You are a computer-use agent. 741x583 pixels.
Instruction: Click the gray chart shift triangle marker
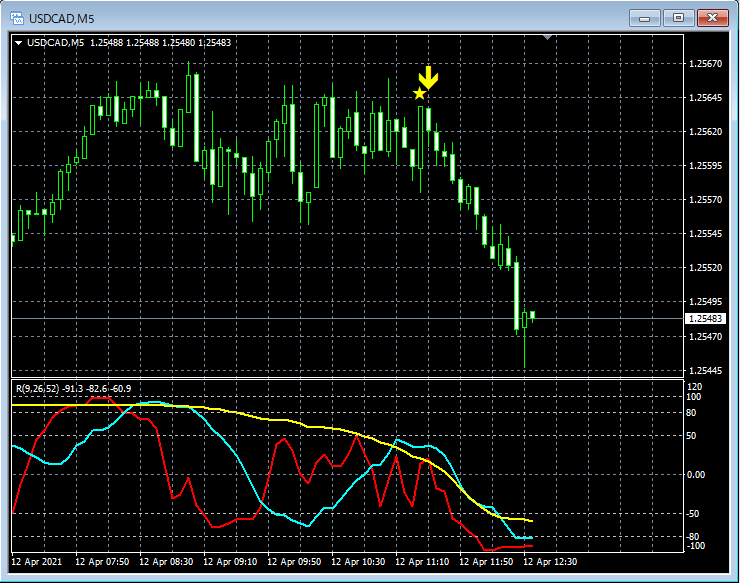[x=547, y=38]
